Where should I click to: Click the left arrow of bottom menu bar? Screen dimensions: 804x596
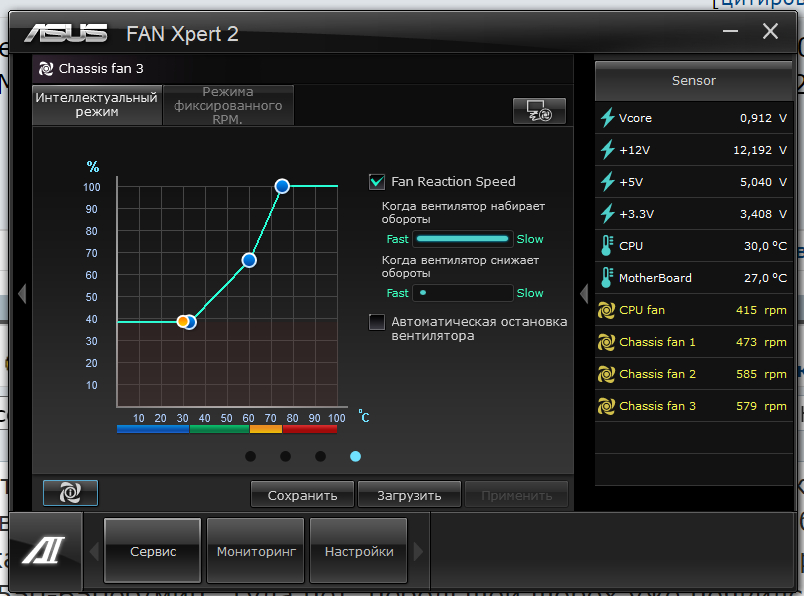[94, 551]
